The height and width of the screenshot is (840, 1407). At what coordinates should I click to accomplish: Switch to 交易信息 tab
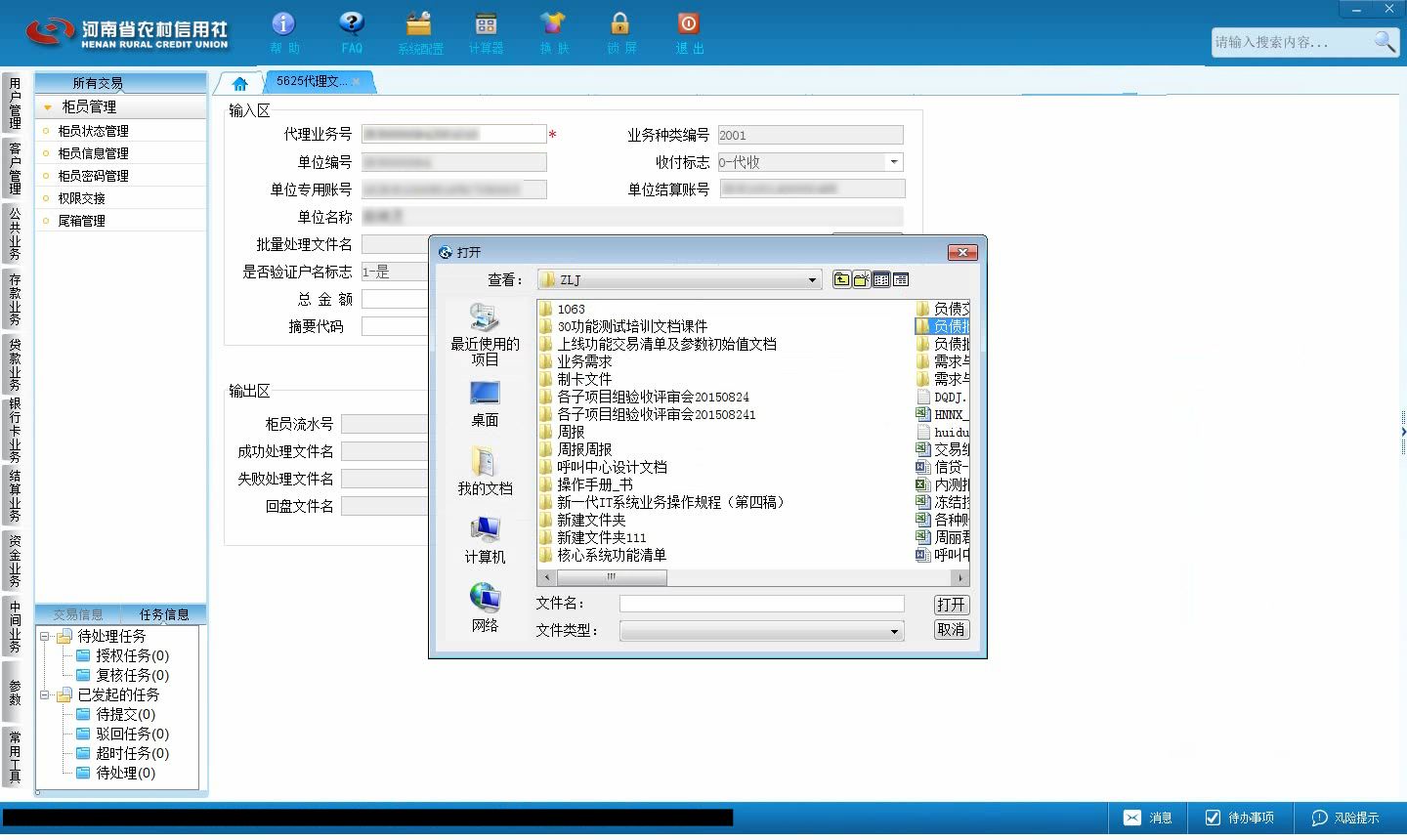tap(77, 614)
